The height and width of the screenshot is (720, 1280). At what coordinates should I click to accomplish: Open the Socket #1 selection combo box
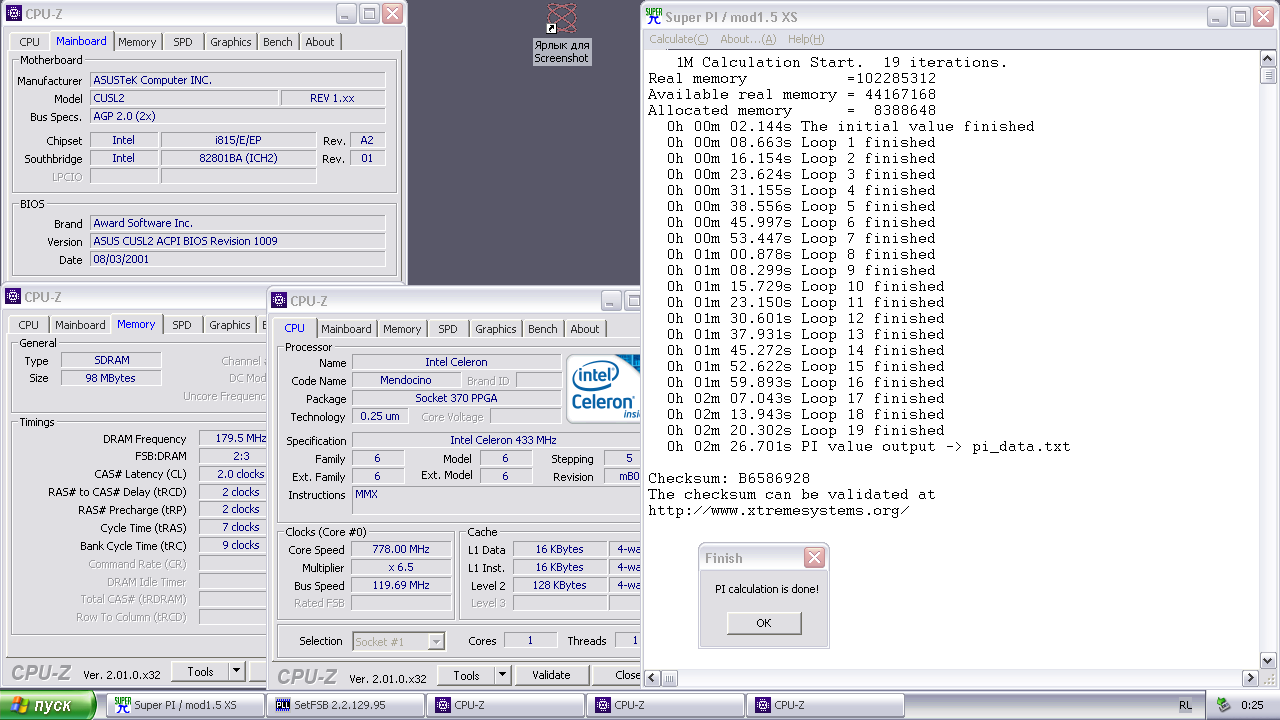[398, 642]
